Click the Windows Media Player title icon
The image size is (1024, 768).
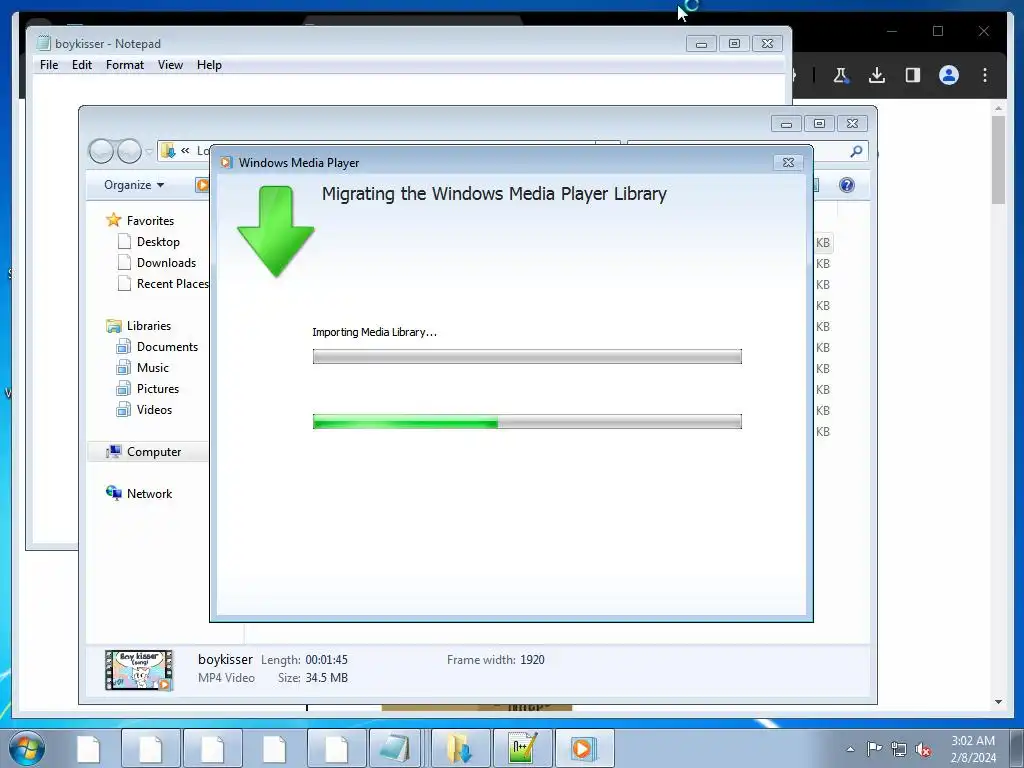pos(226,162)
